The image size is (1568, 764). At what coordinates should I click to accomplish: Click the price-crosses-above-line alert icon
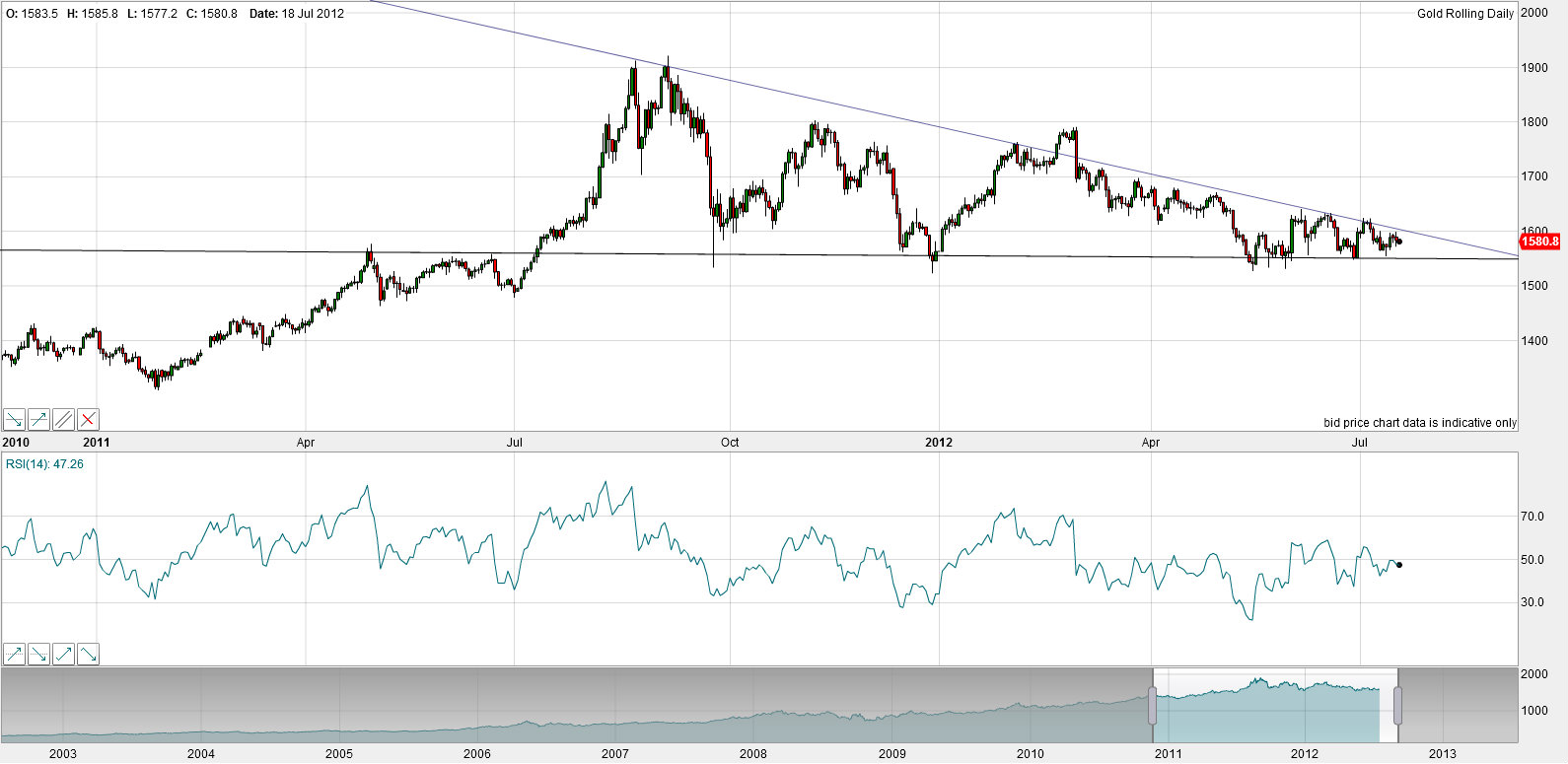pos(39,419)
